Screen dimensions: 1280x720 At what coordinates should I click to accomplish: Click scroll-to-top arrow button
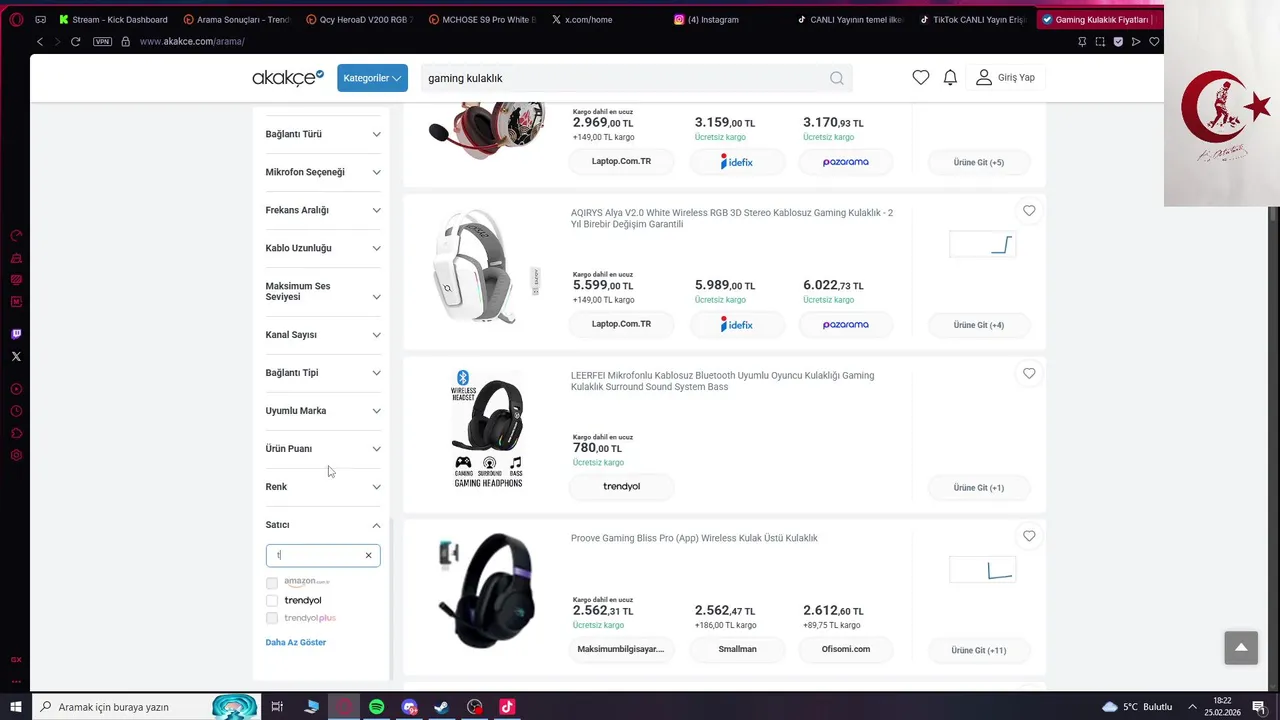pyautogui.click(x=1241, y=648)
